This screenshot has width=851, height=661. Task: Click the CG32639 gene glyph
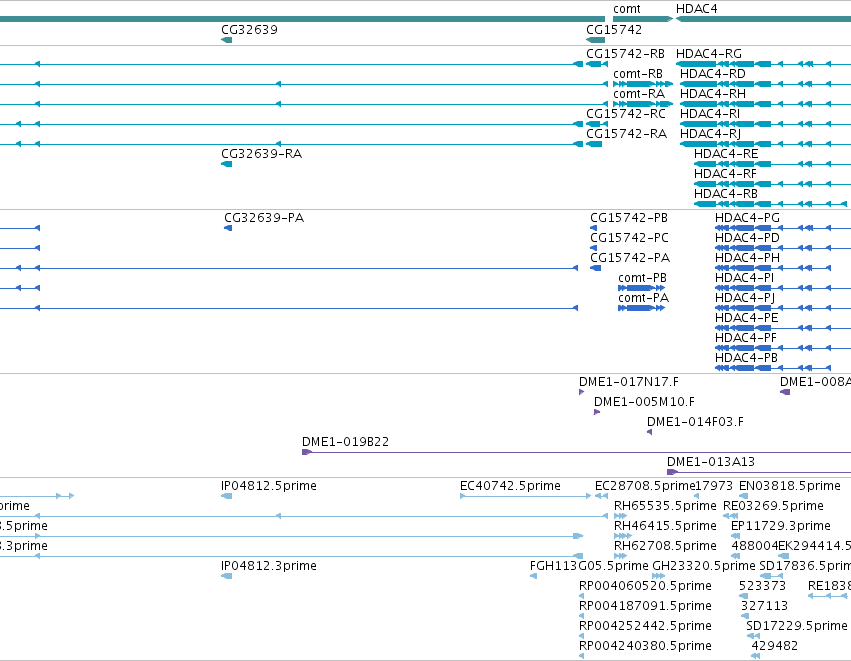tap(227, 40)
